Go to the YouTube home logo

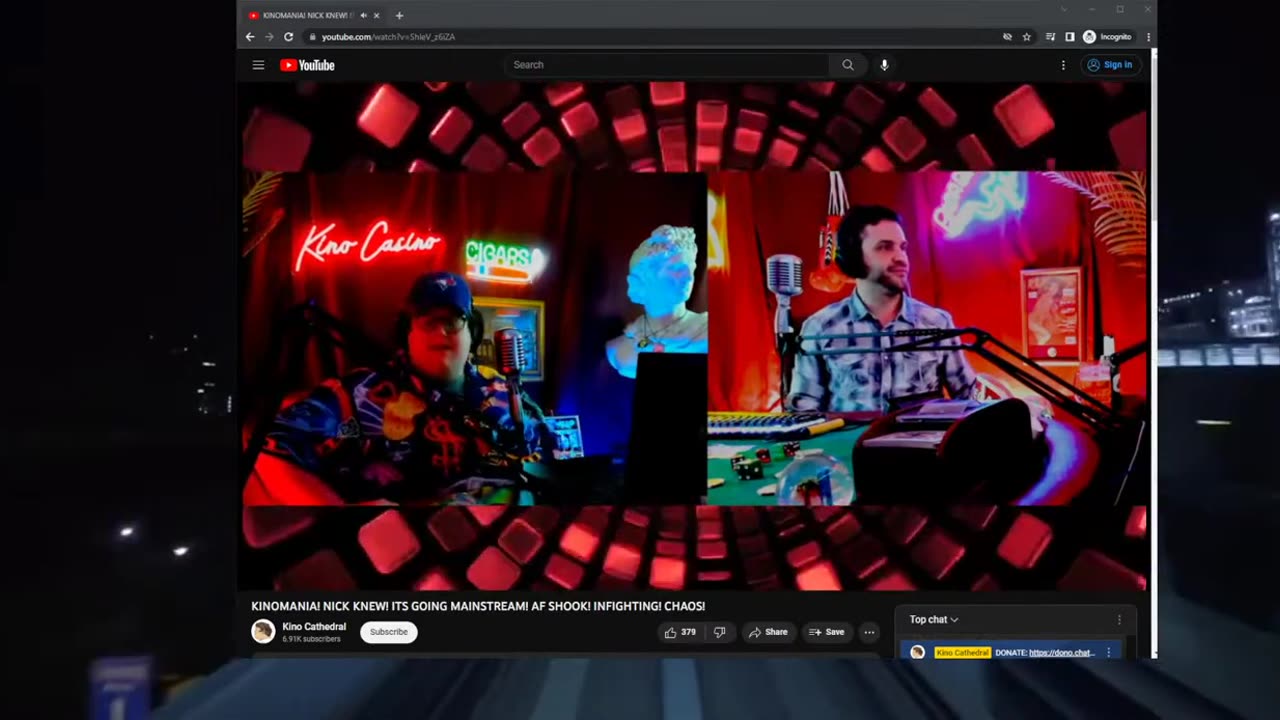307,65
